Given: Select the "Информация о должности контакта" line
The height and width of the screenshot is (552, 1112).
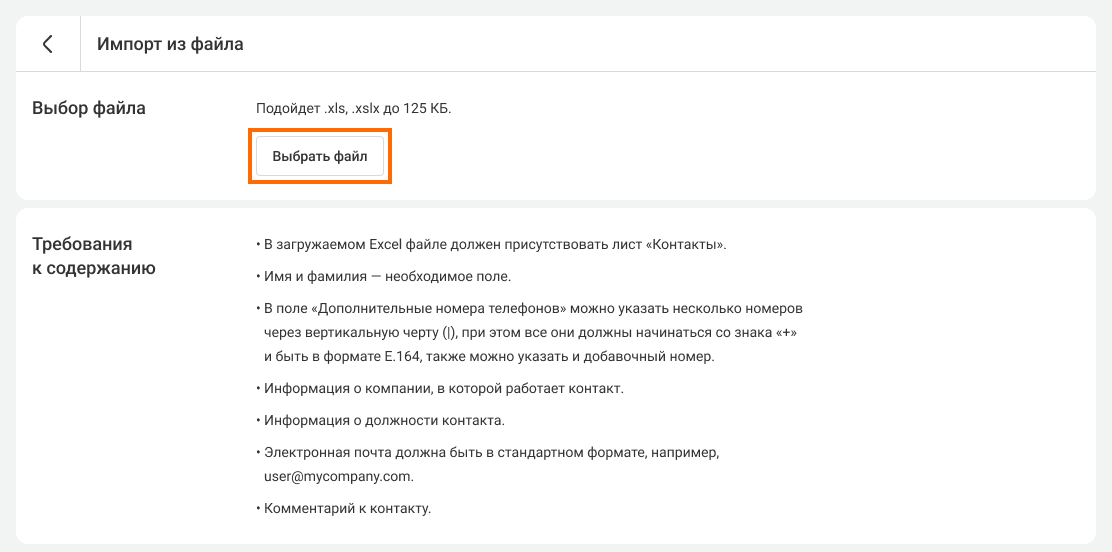Looking at the screenshot, I should pos(384,420).
